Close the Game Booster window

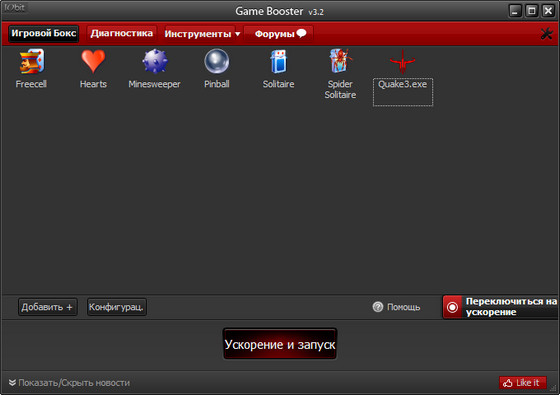[548, 11]
